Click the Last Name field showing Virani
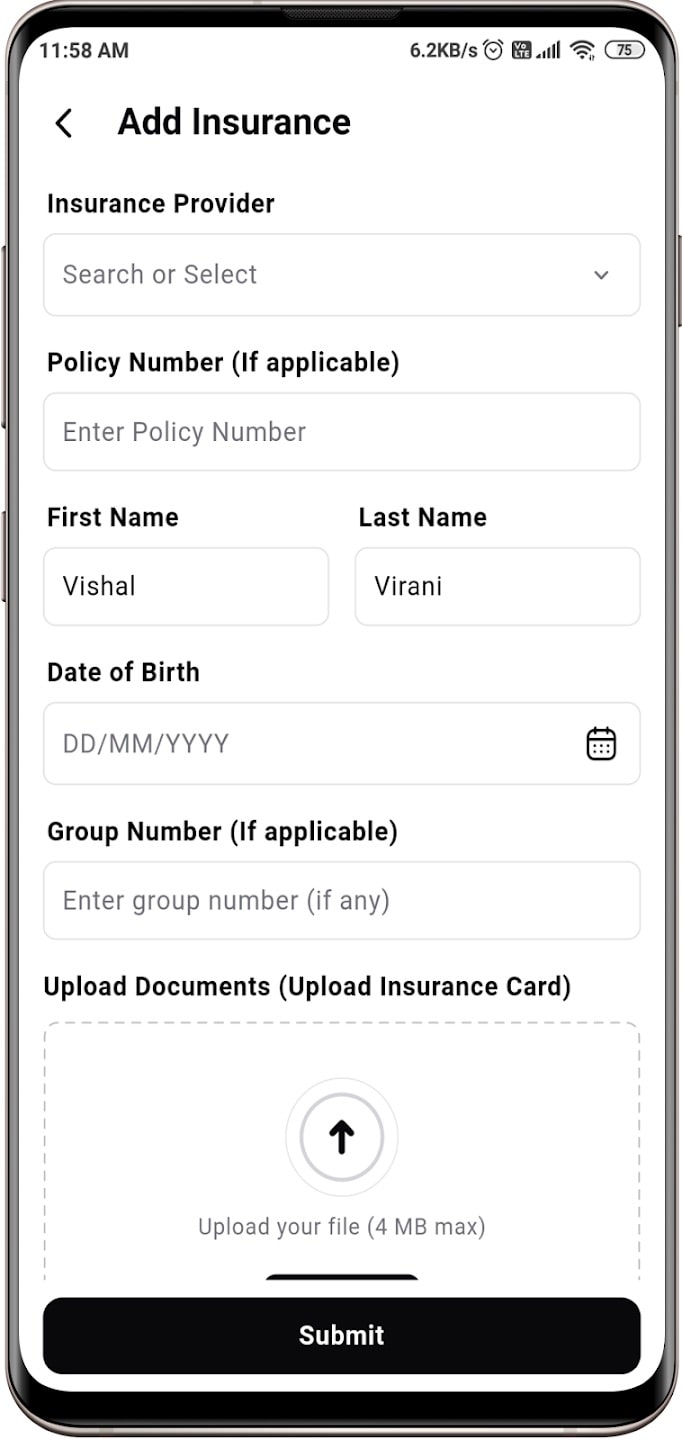682x1440 pixels. pyautogui.click(x=497, y=586)
